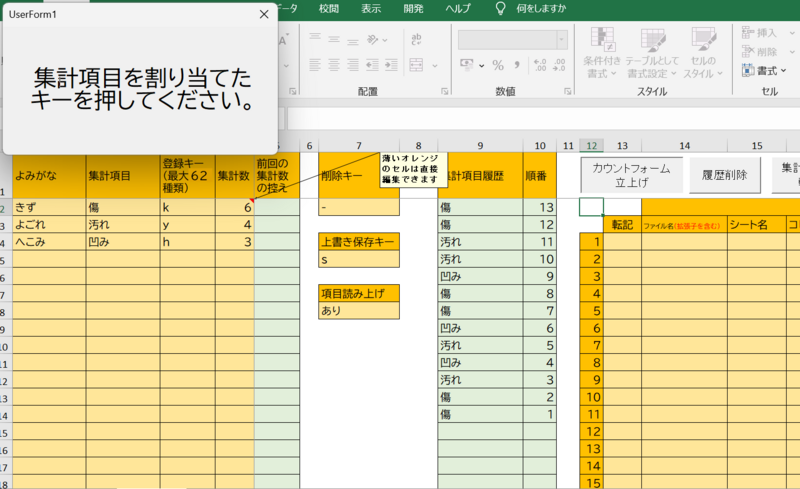This screenshot has height=489, width=800.
Task: Click the comma style icon
Action: point(517,65)
